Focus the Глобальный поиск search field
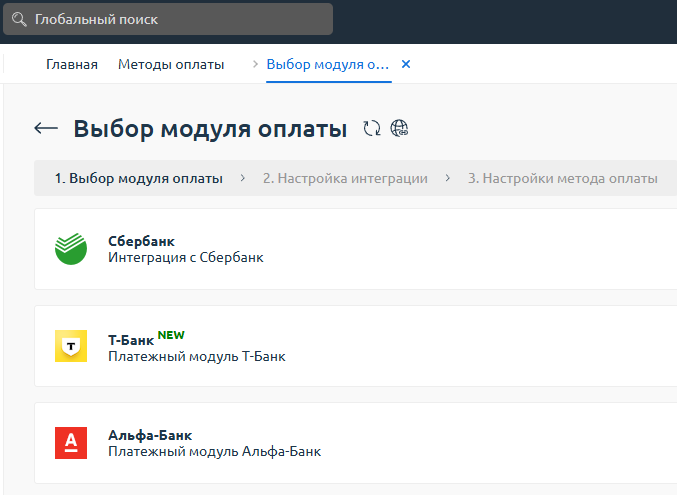 coord(168,19)
